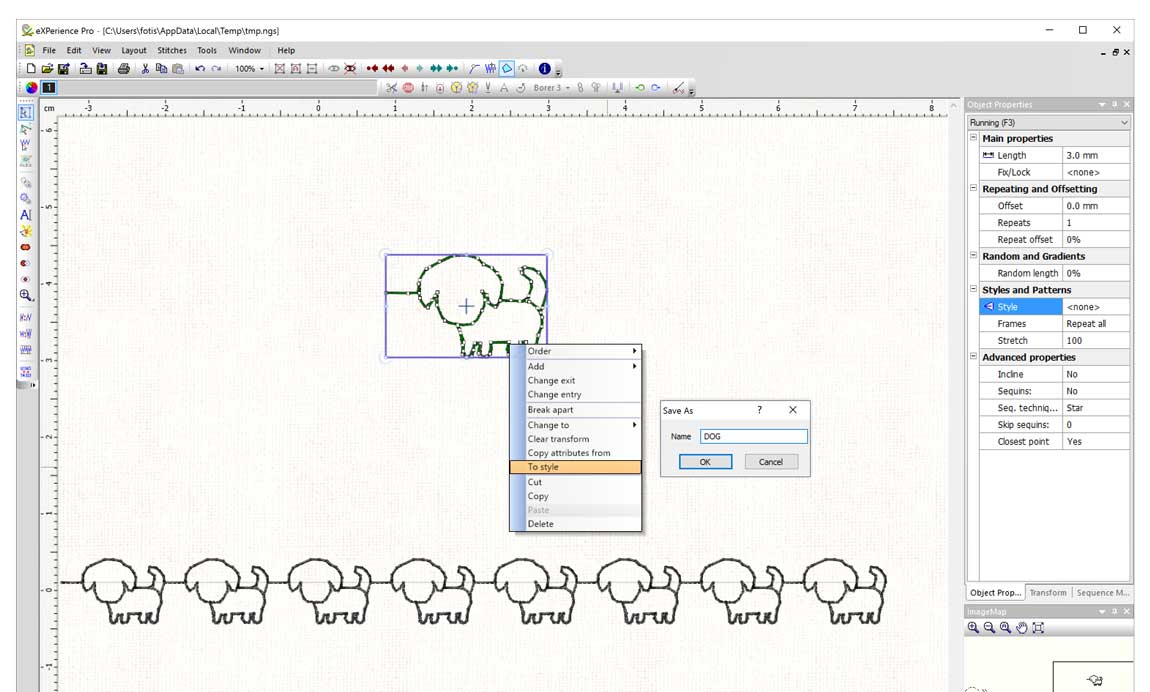Fit view icon in ImageMap panel
Viewport: 1150px width, 692px height.
[1038, 627]
